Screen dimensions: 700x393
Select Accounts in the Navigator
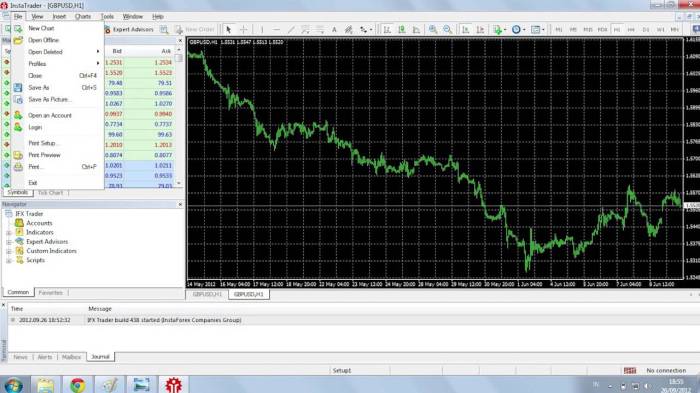[39, 223]
